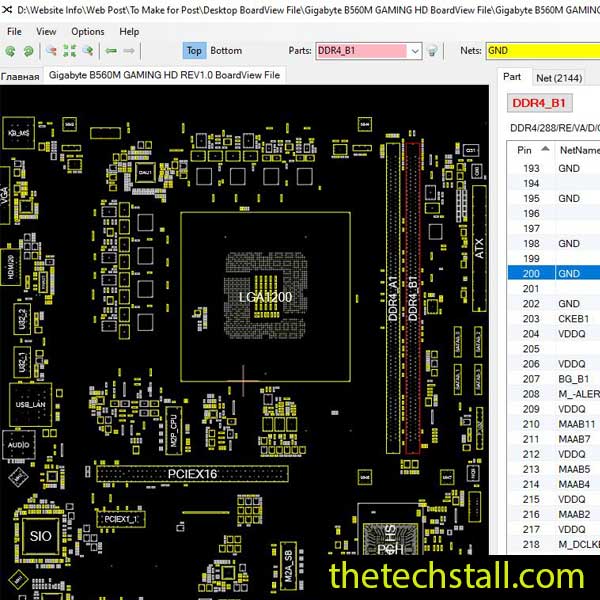Select pin 210 MAAB11 row
The image size is (600, 600).
coord(554,424)
